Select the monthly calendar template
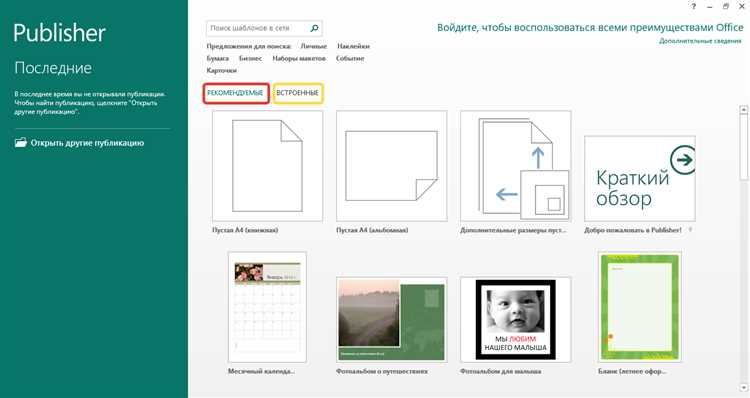Image resolution: width=750 pixels, height=398 pixels. (x=267, y=307)
